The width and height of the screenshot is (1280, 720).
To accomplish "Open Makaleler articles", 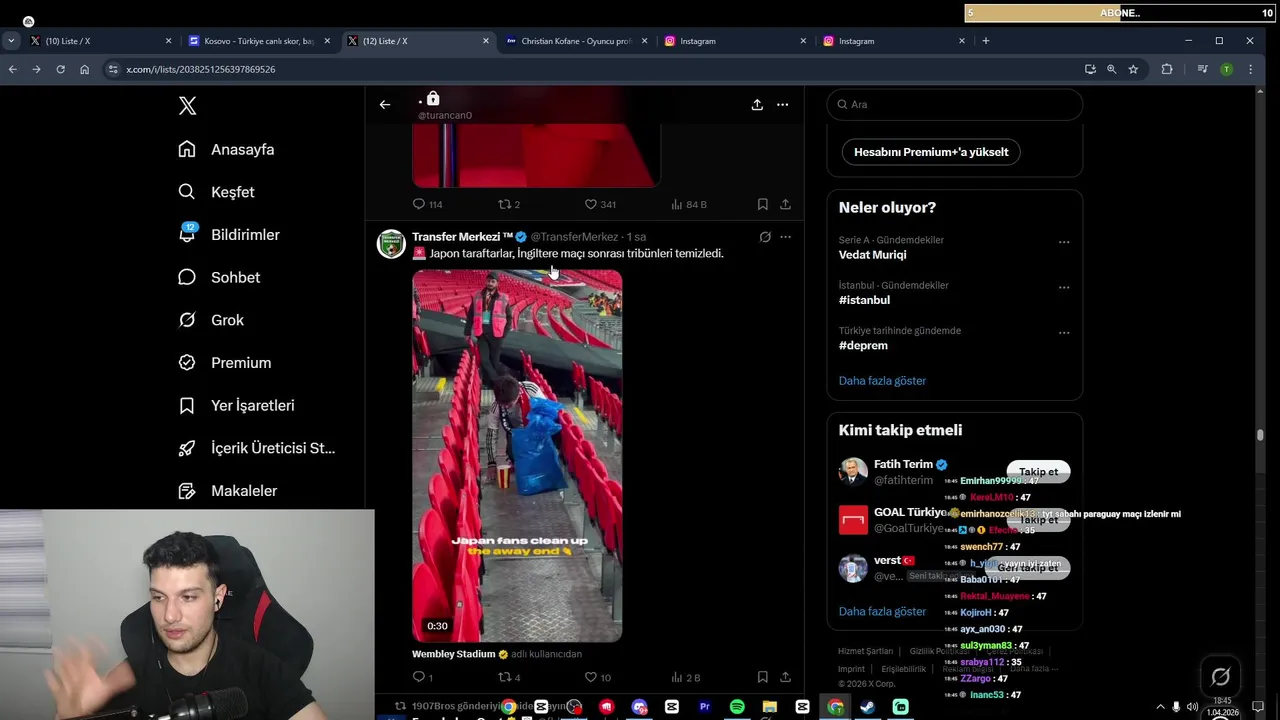I will (x=227, y=491).
